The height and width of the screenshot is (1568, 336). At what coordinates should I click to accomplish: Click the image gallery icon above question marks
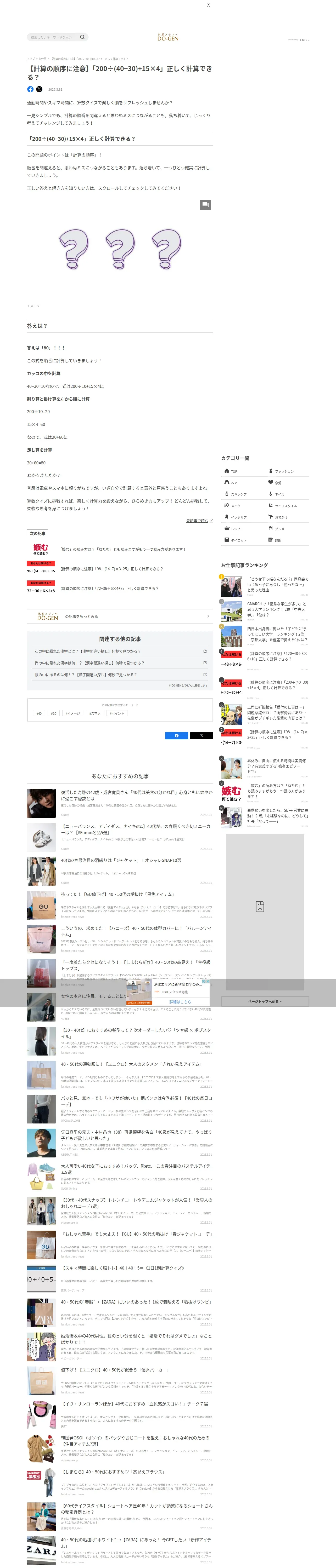pyautogui.click(x=205, y=205)
